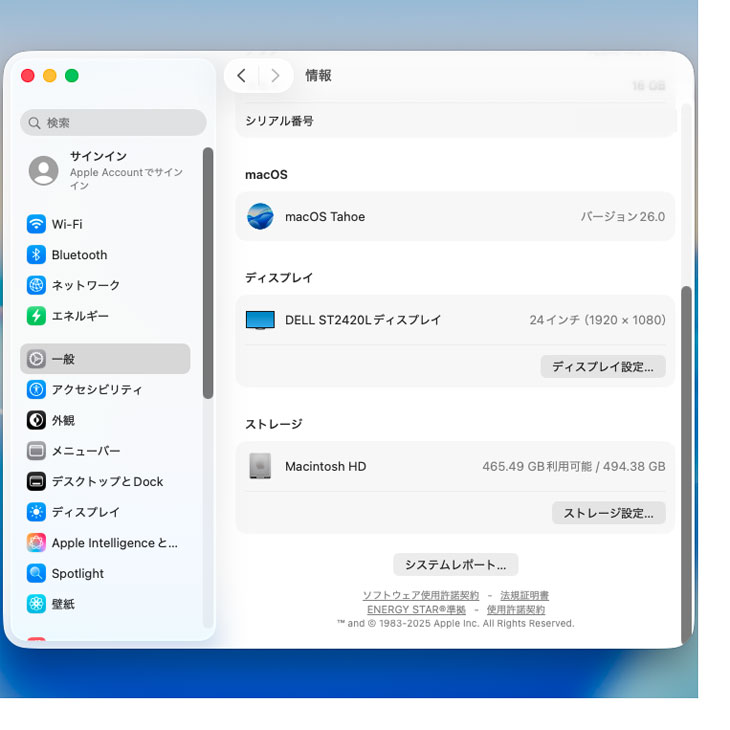Click the 壁紙 wallpaper icon
The width and height of the screenshot is (730, 730).
(x=36, y=604)
